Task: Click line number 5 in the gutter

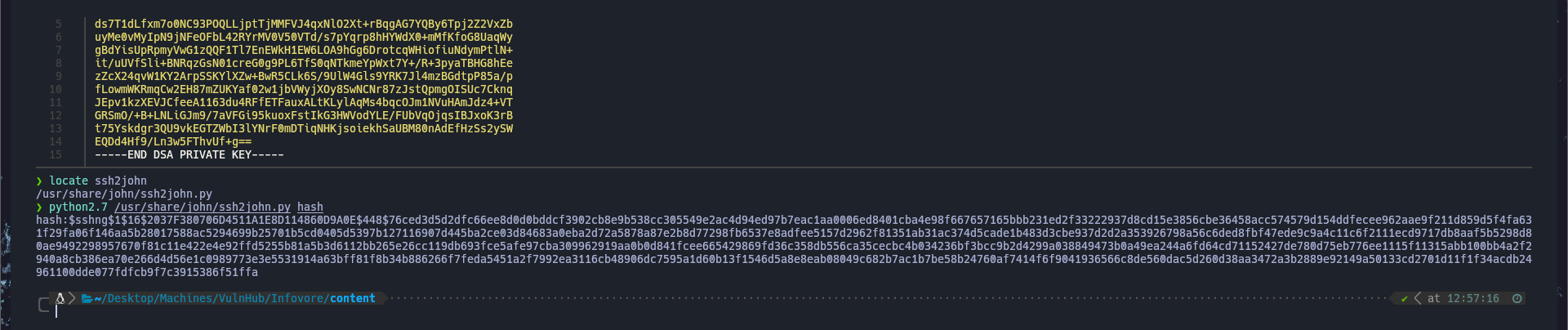Action: (x=59, y=24)
